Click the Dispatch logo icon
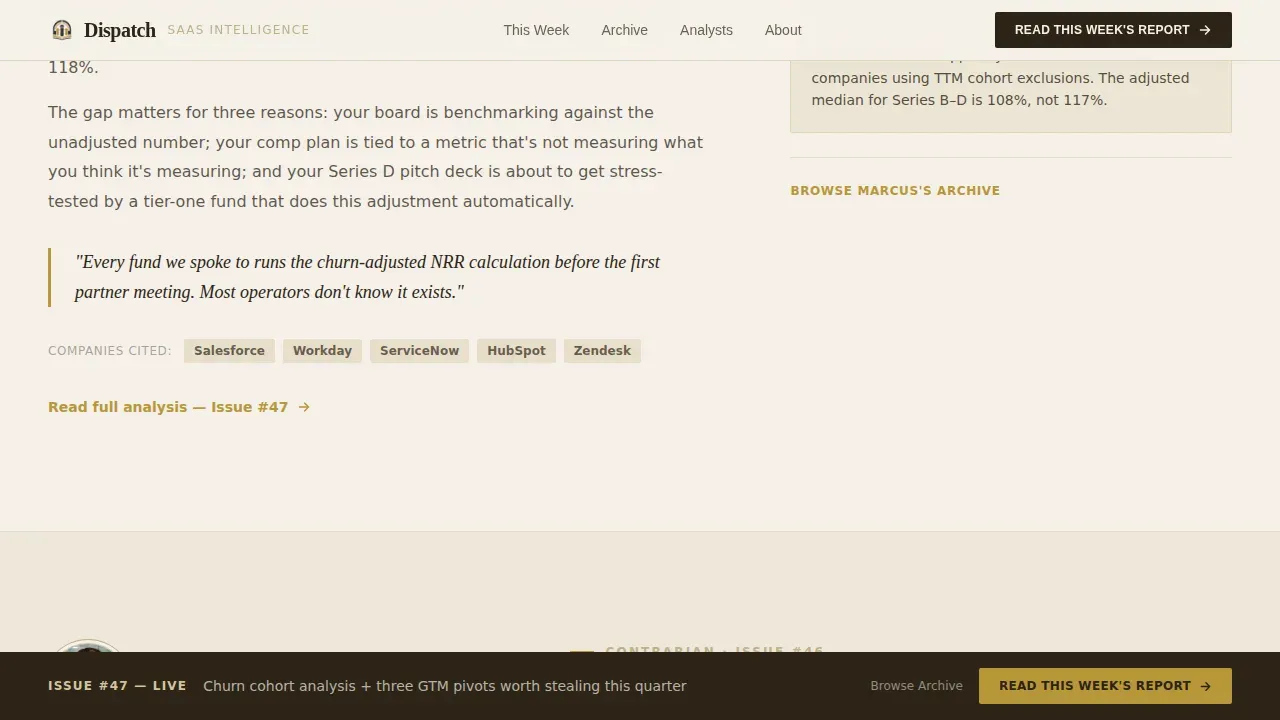Screen dimensions: 1280x720 (62, 30)
